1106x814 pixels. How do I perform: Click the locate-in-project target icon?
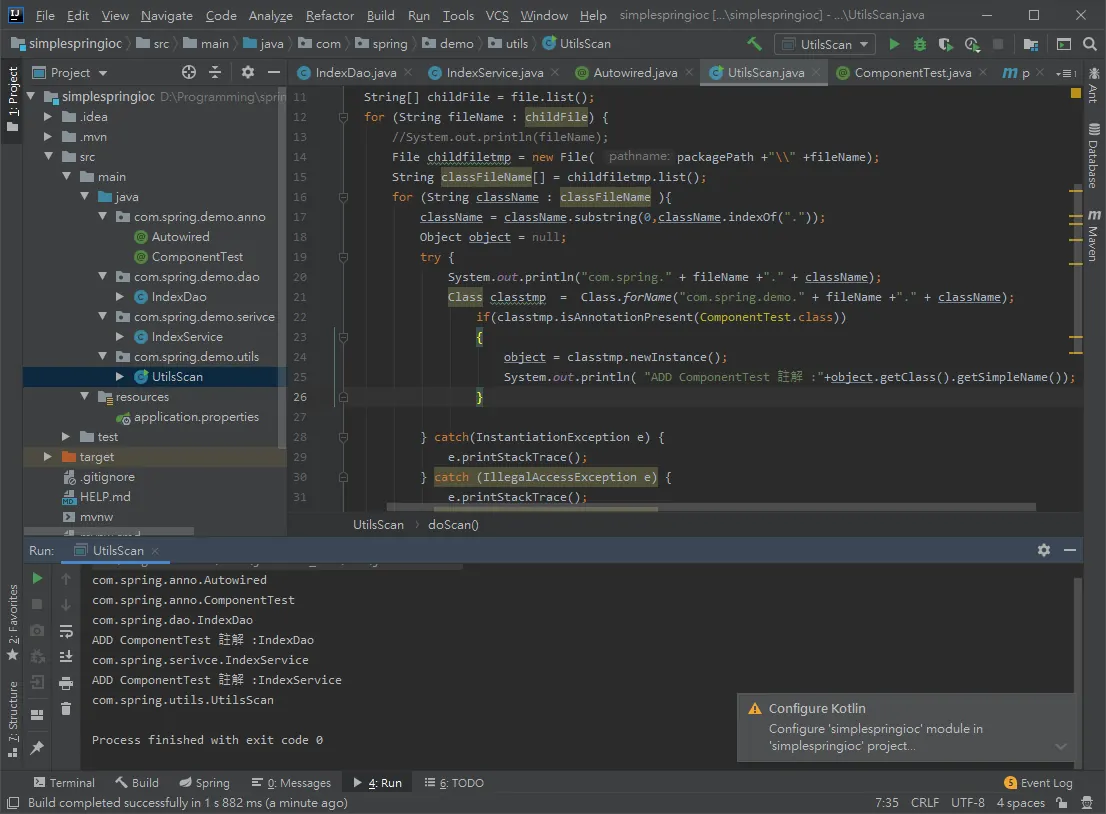tap(188, 73)
